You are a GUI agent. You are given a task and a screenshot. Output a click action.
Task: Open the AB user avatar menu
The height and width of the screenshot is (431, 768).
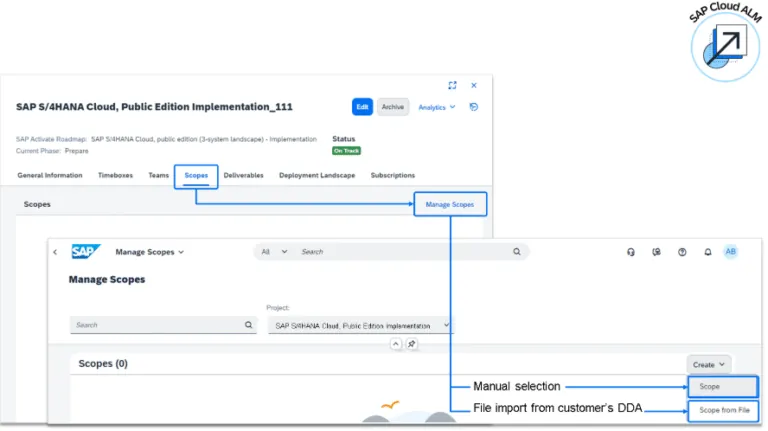pyautogui.click(x=730, y=252)
